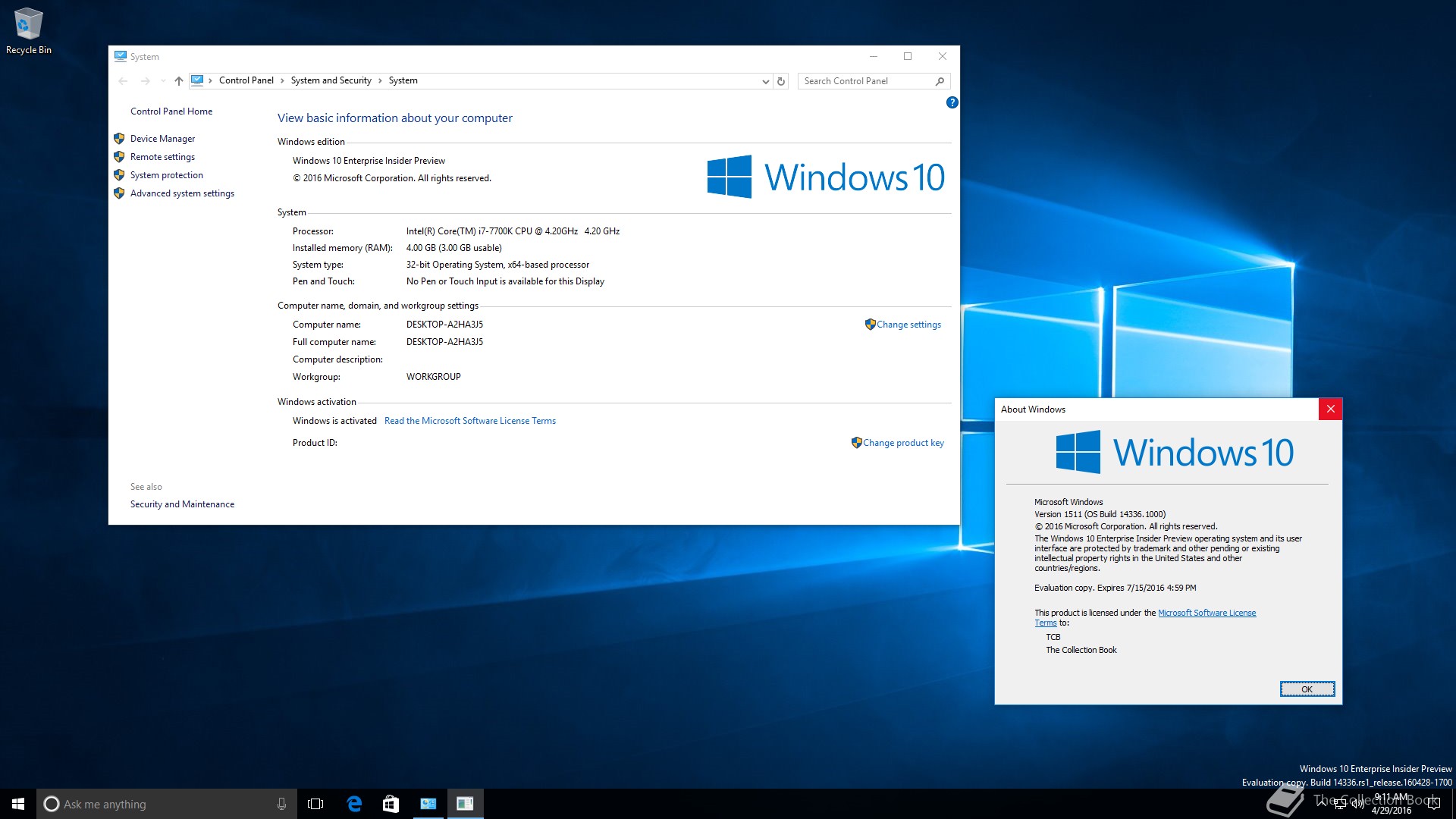1456x819 pixels.
Task: Click the System breadcrumb item
Action: coord(403,80)
